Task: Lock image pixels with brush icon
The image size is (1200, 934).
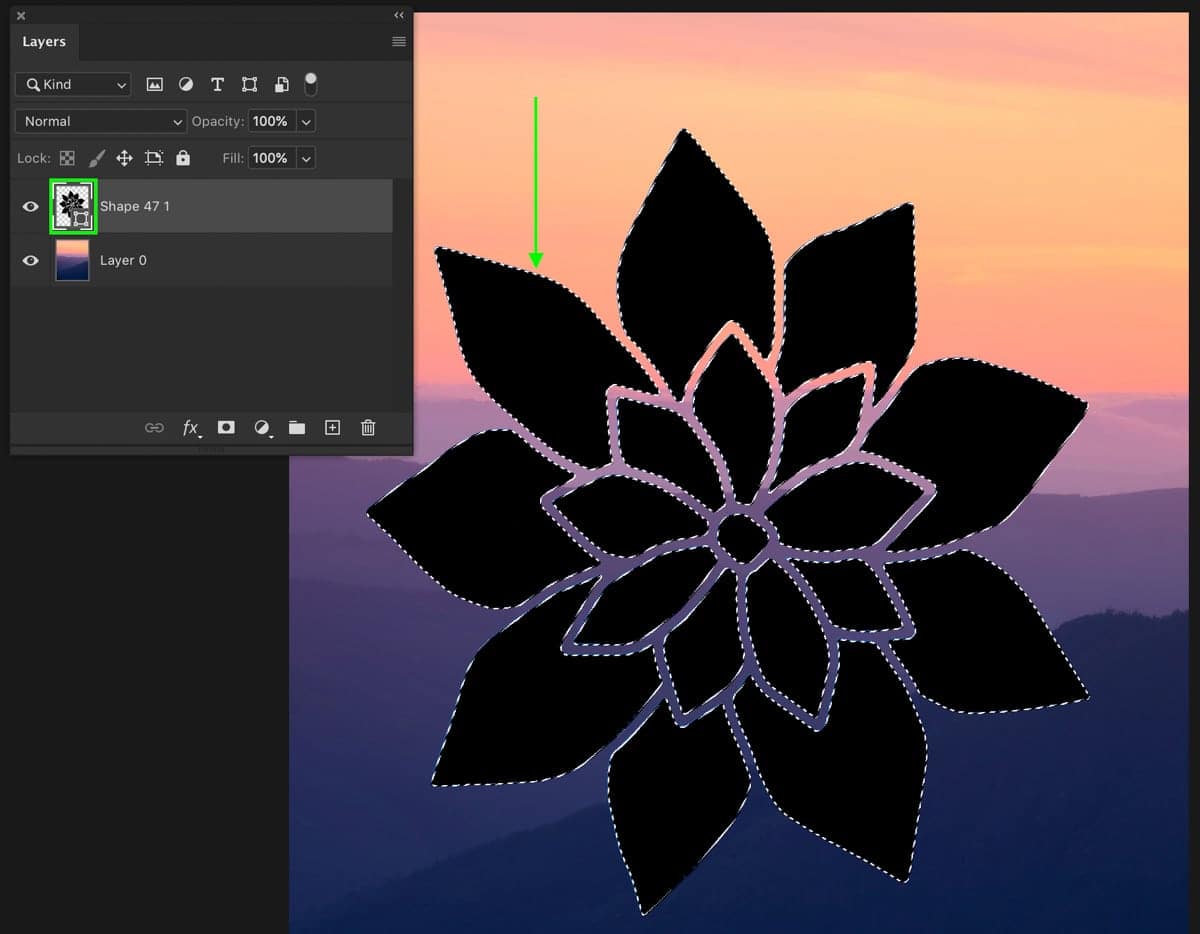Action: 96,158
